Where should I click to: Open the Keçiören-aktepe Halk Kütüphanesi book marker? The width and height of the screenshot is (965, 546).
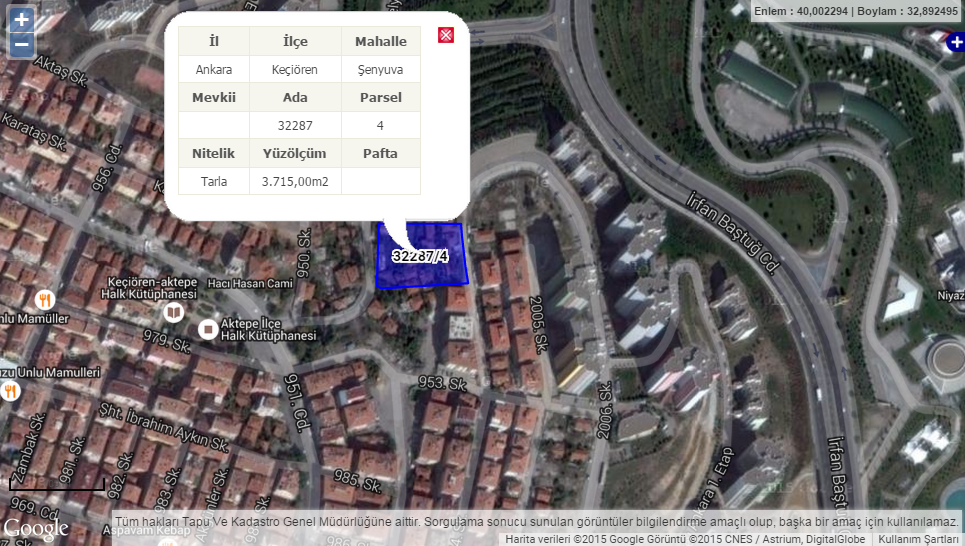(174, 312)
